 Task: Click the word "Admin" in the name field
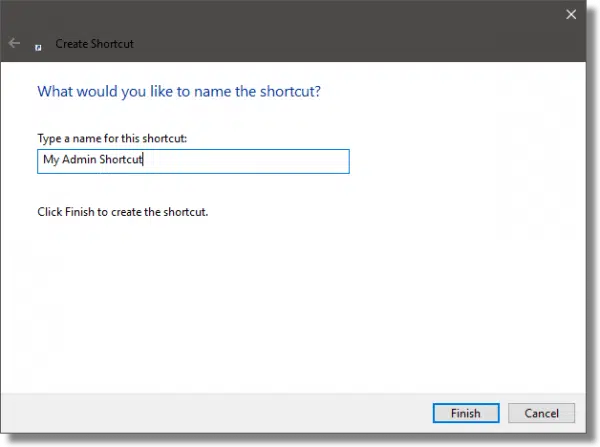click(82, 161)
